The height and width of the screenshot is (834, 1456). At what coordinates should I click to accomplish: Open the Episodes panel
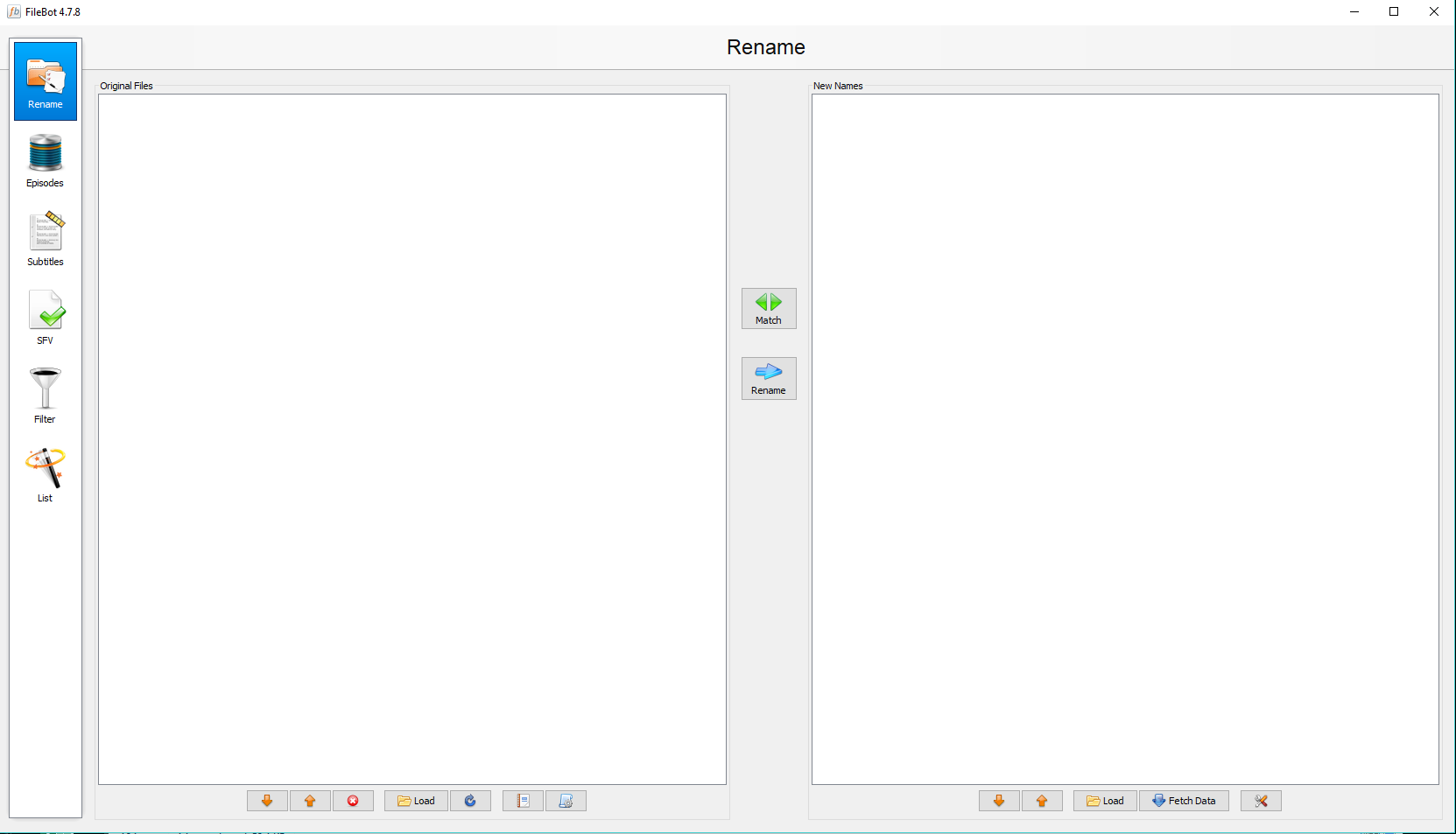[46, 161]
